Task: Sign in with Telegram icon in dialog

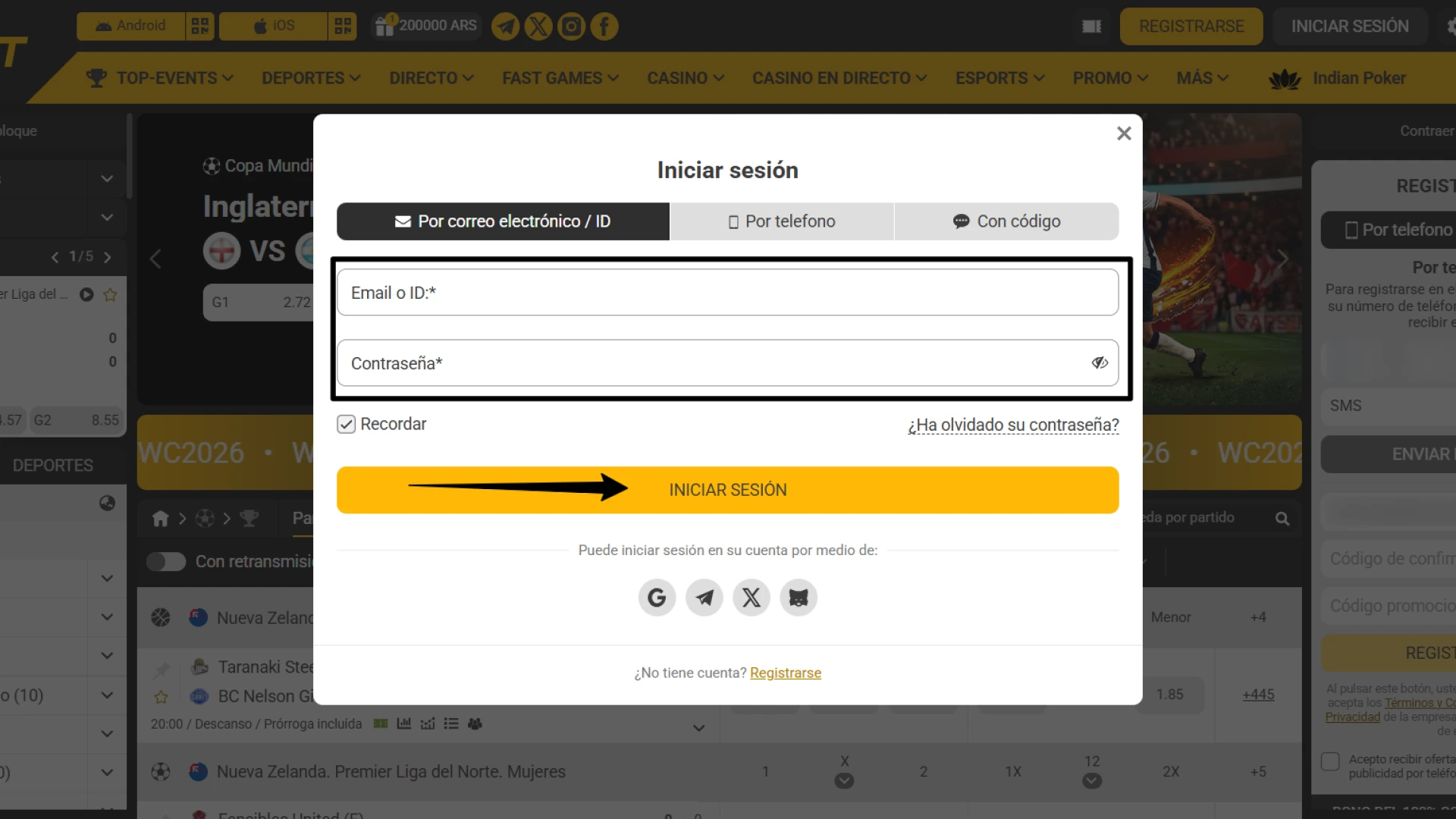Action: [x=704, y=598]
